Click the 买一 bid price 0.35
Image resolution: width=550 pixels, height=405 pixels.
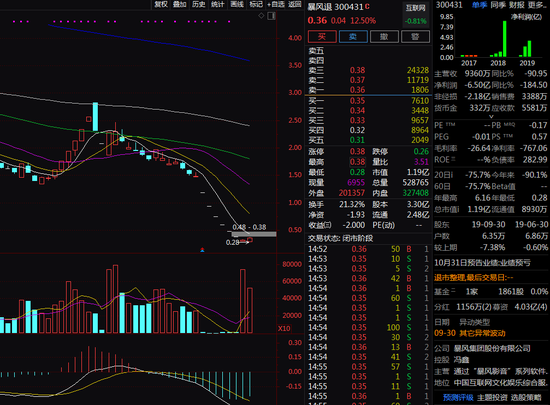tap(357, 101)
